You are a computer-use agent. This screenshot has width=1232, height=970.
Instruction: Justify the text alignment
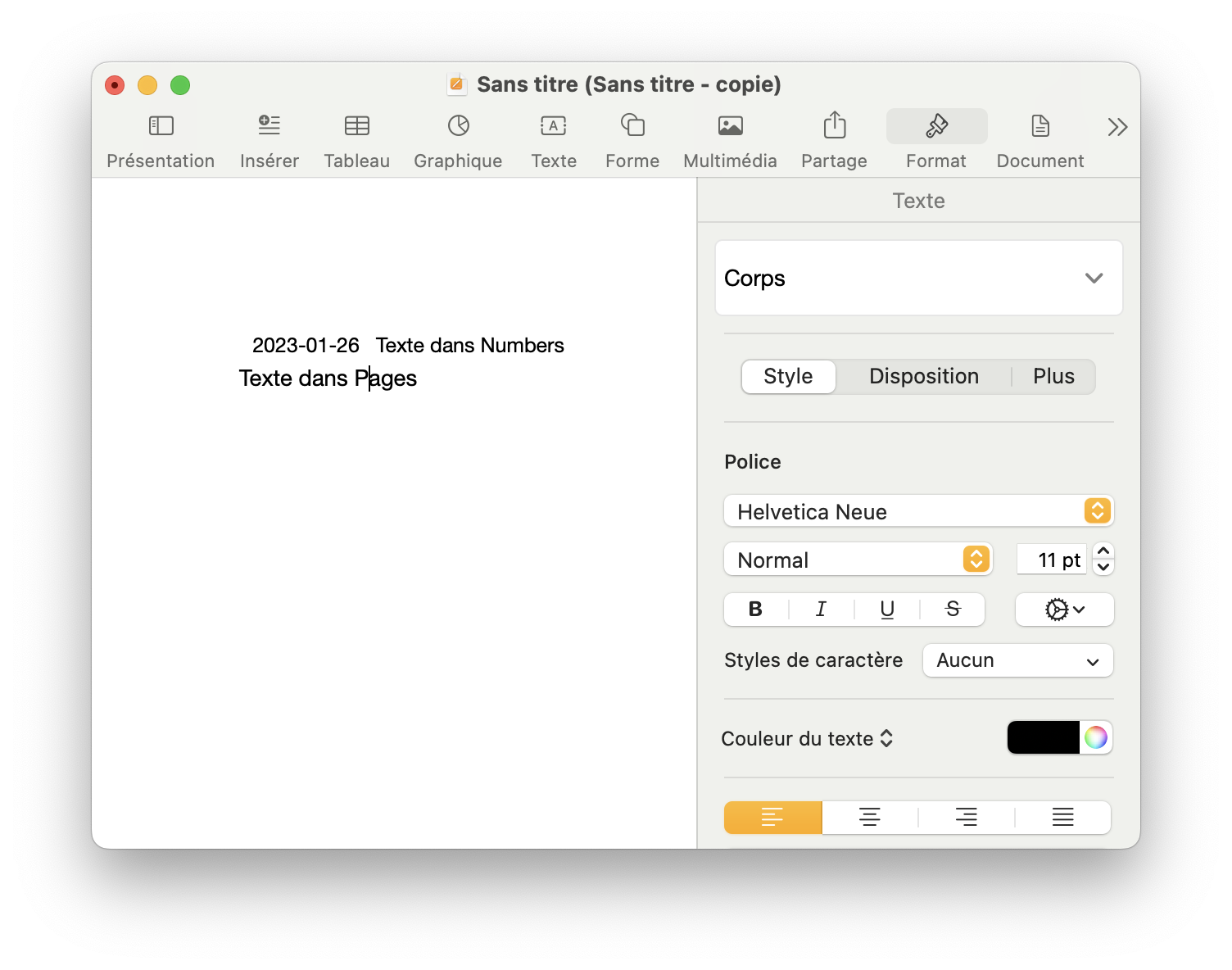(x=1063, y=818)
